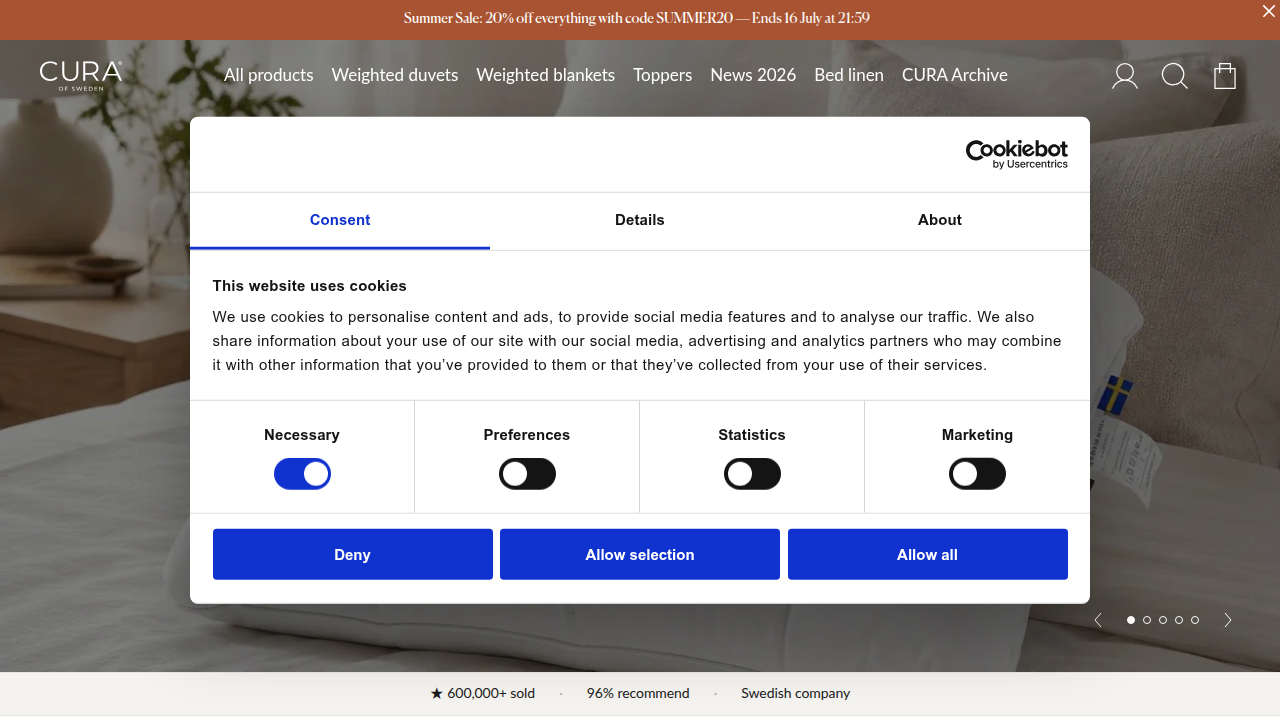Enable the Preferences cookies switch
The width and height of the screenshot is (1280, 720).
pos(527,474)
